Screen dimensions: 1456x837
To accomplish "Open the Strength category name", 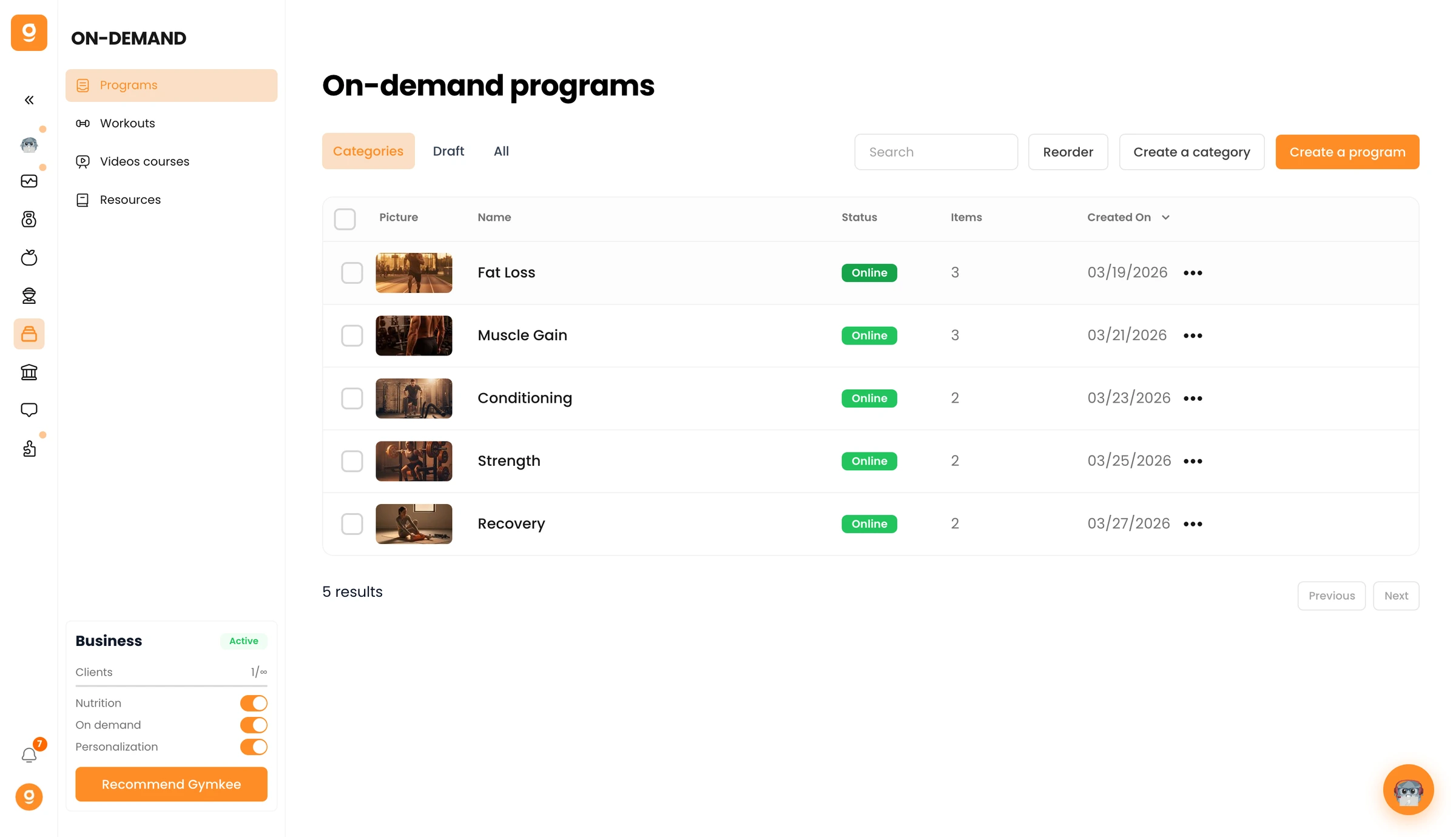I will tap(509, 461).
